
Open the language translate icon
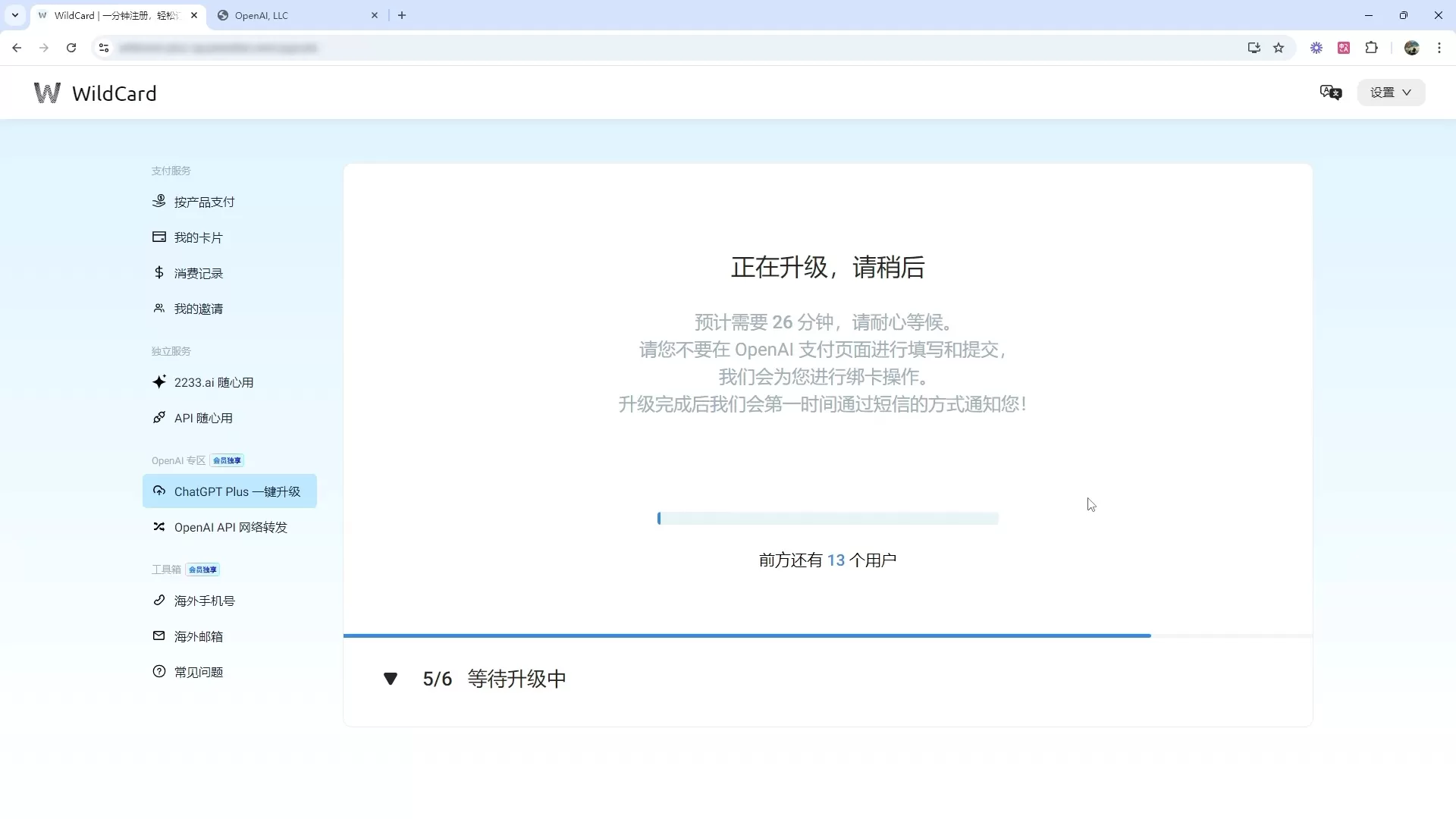pos(1331,93)
